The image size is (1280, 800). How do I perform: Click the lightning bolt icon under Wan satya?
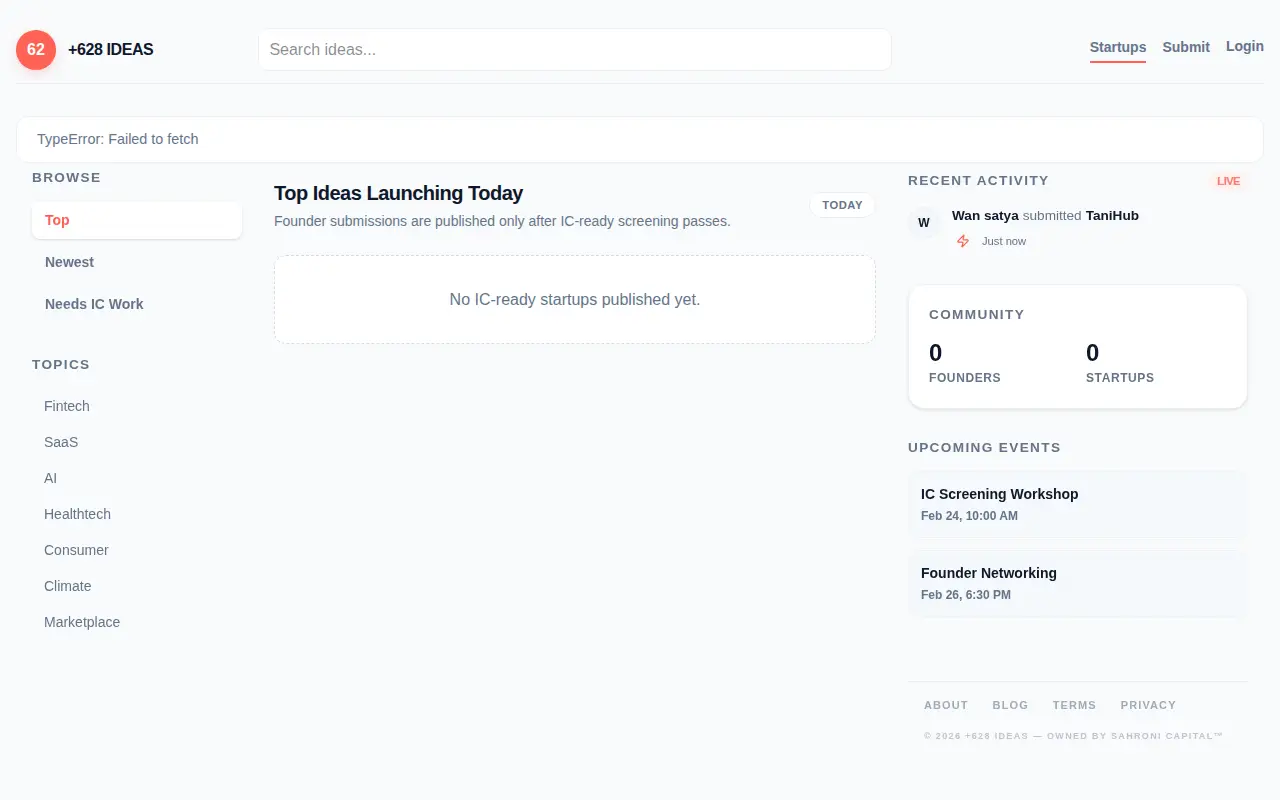pos(963,241)
